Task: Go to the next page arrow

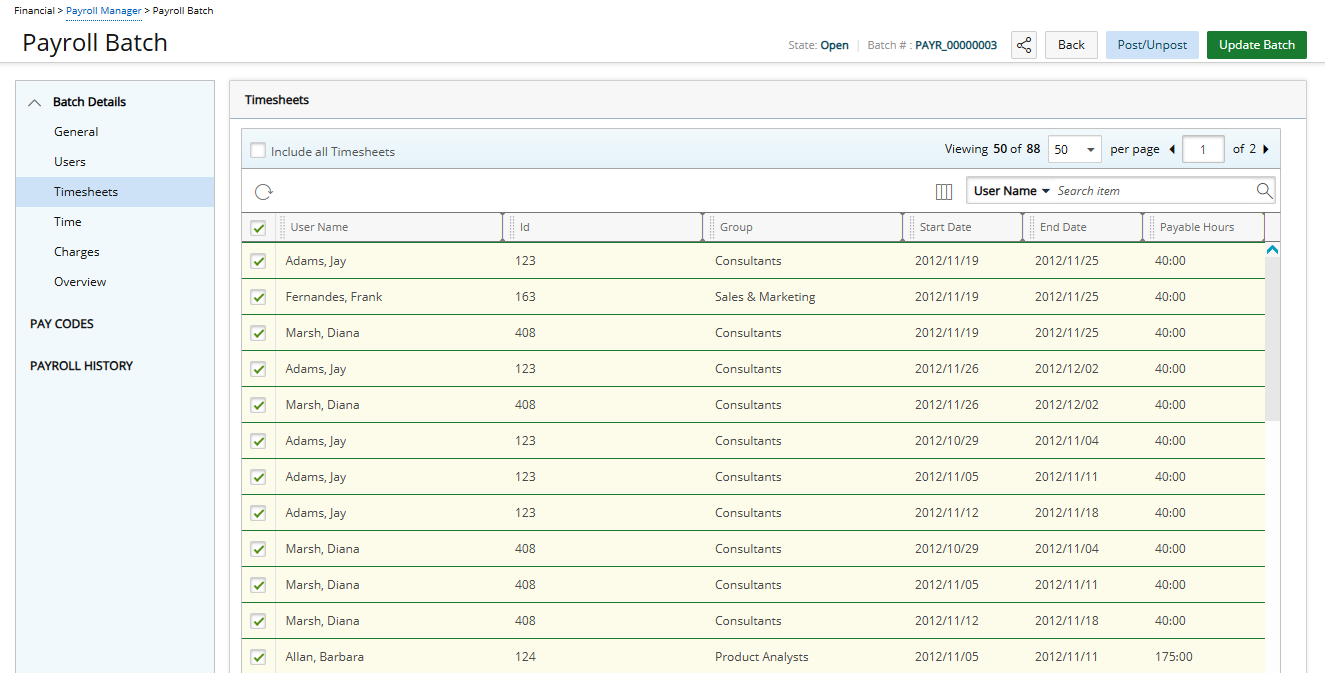Action: point(1266,150)
